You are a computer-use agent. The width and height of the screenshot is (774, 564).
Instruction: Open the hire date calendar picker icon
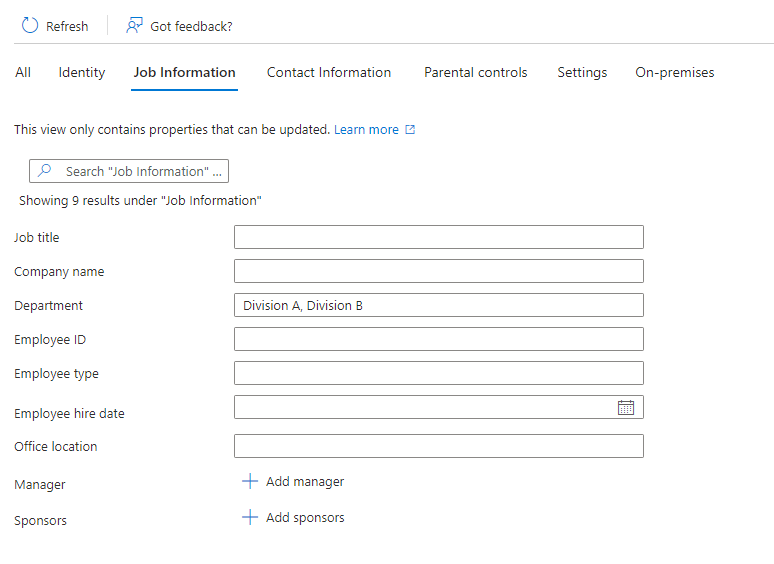(x=626, y=407)
